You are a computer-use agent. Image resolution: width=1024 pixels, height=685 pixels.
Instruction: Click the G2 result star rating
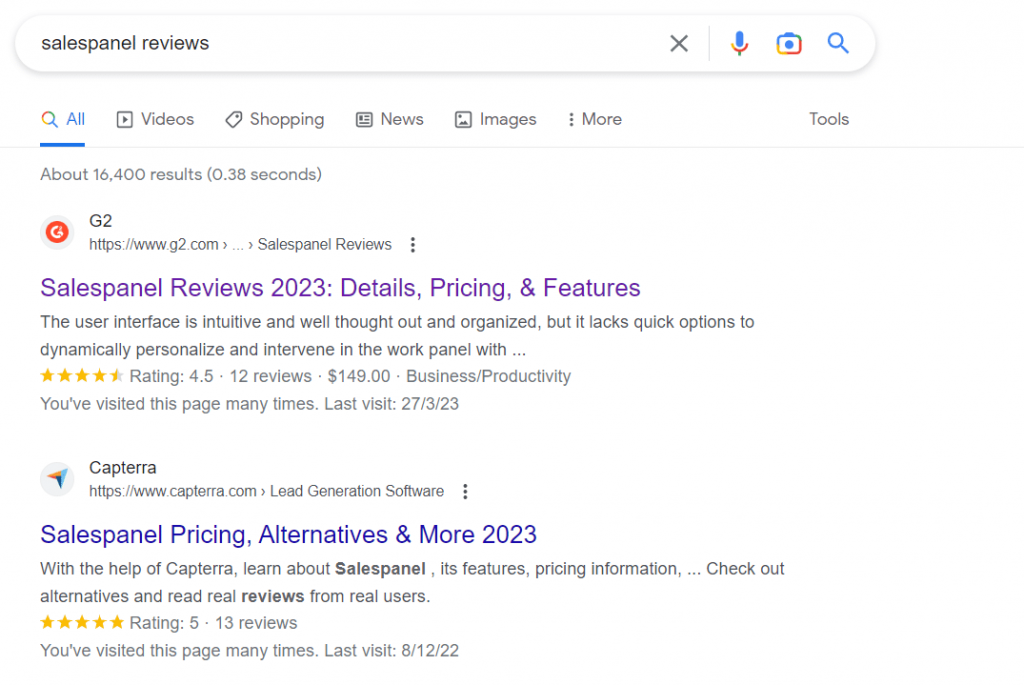pyautogui.click(x=82, y=376)
